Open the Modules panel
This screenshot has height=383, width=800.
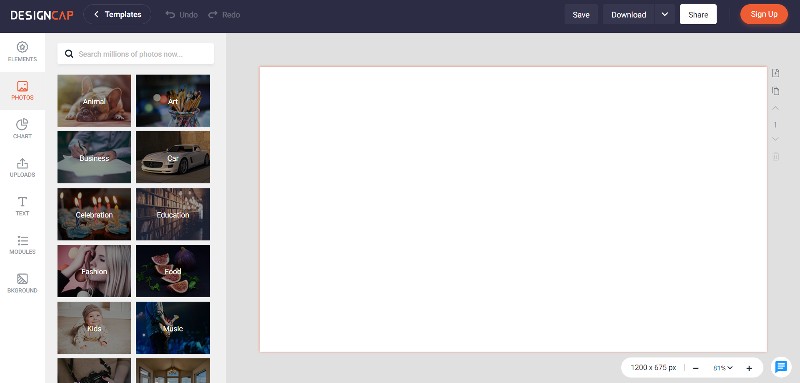click(22, 245)
